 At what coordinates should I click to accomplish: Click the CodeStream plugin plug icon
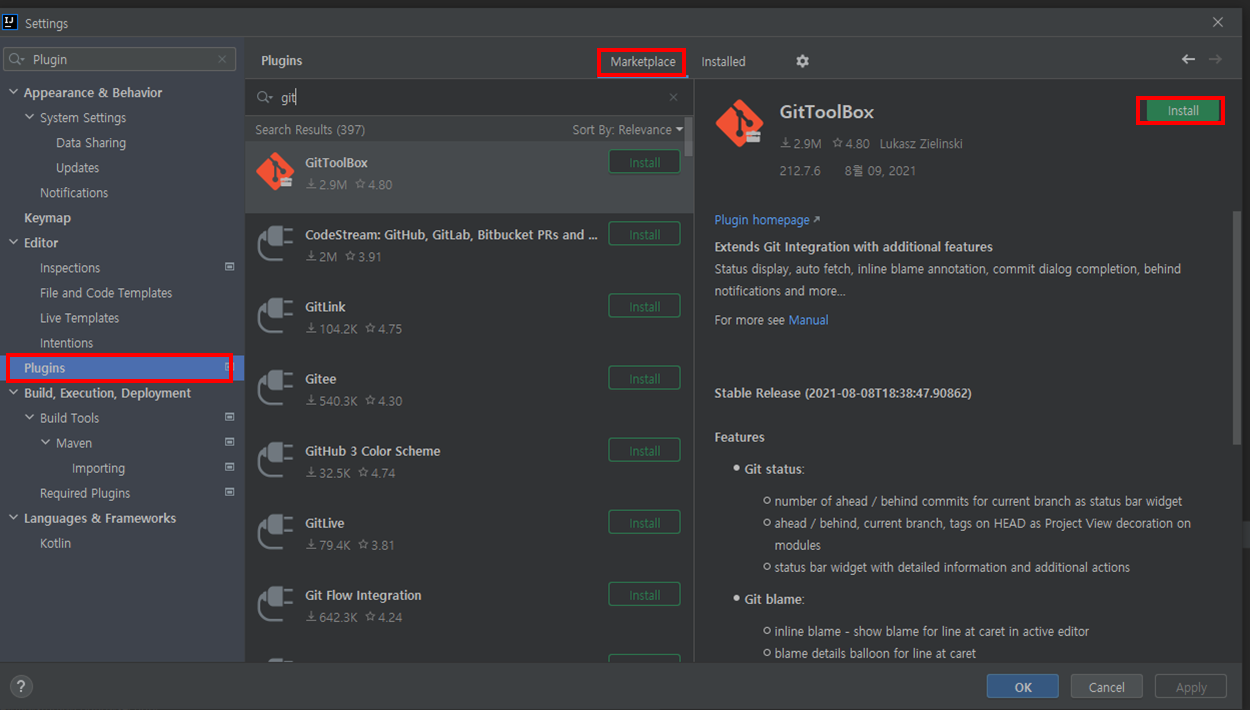(275, 244)
